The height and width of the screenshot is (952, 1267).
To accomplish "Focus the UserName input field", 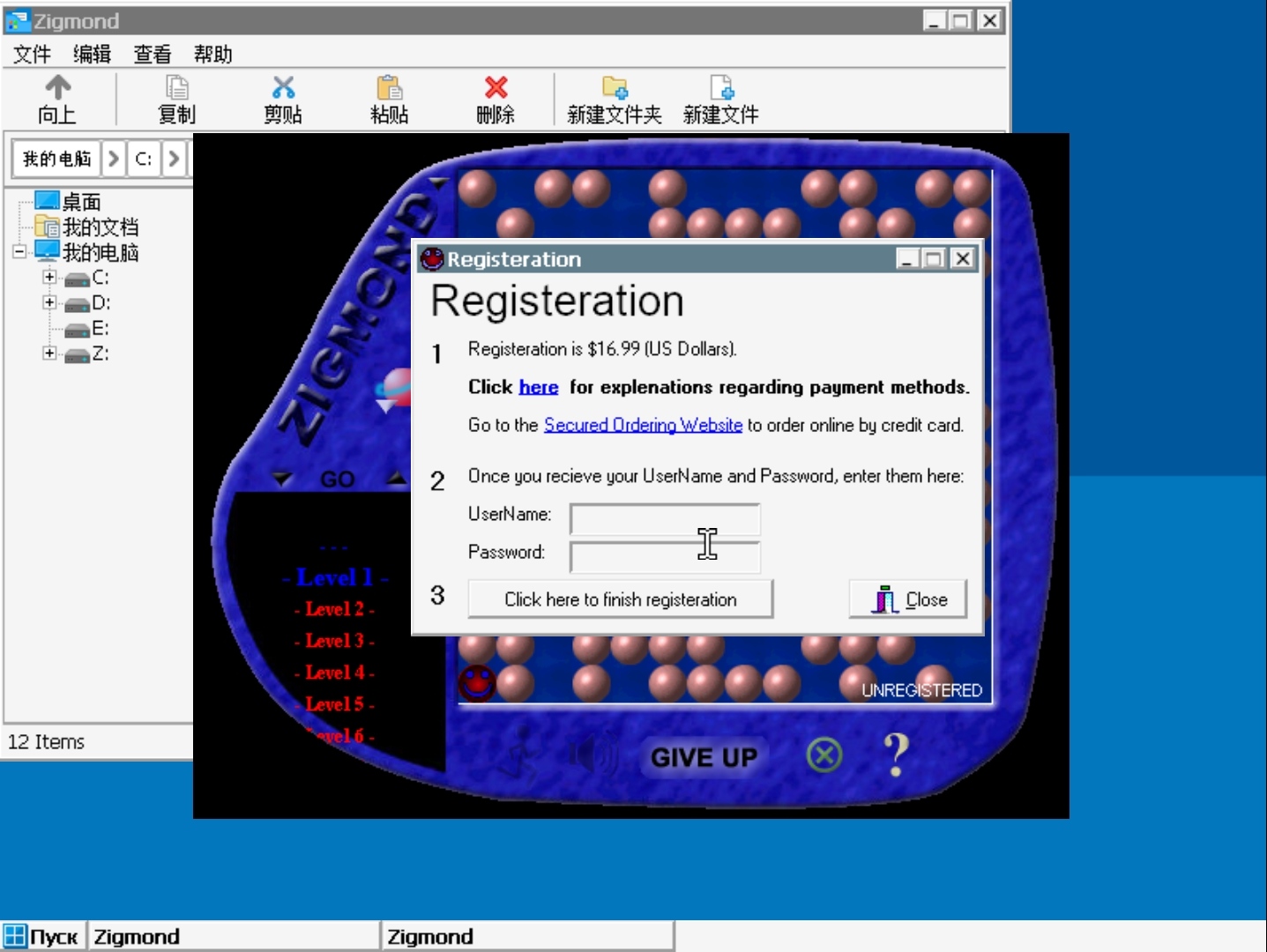I will [x=666, y=519].
